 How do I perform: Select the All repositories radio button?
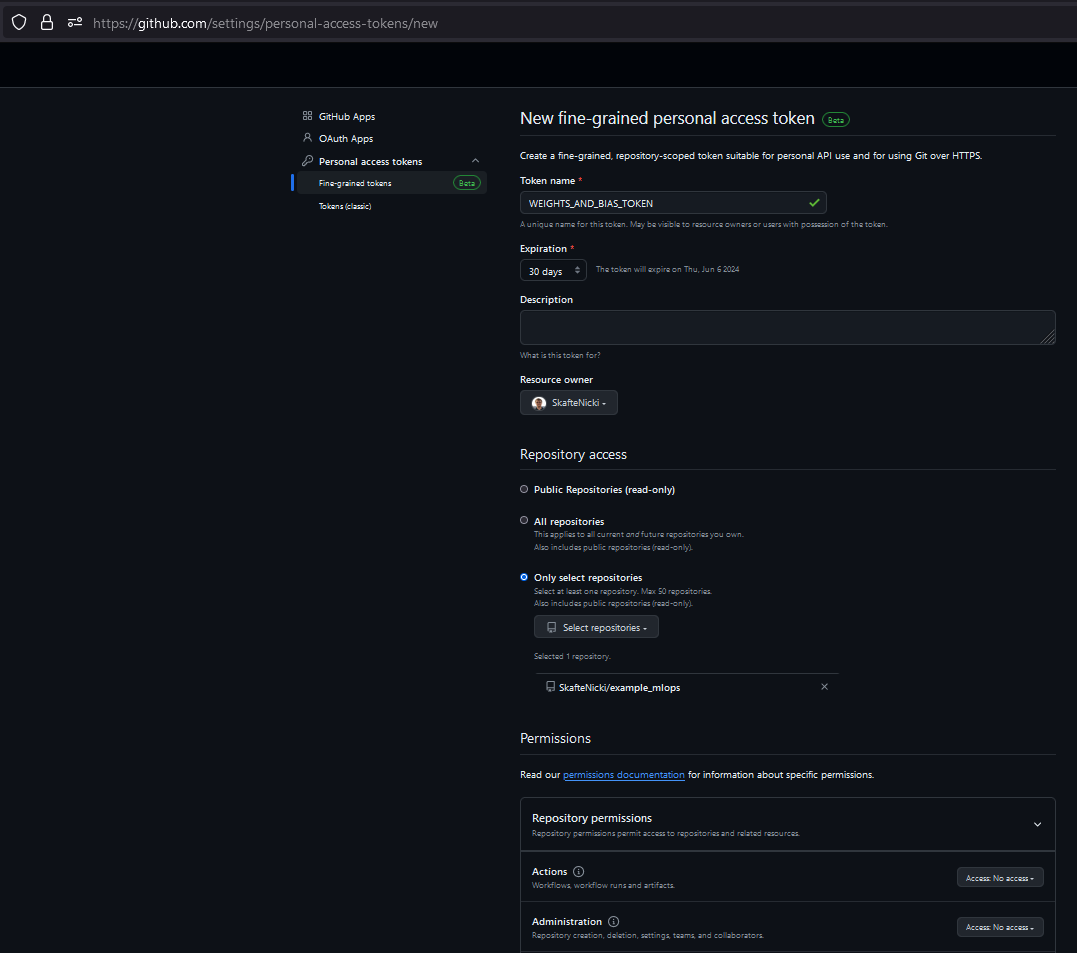(524, 520)
